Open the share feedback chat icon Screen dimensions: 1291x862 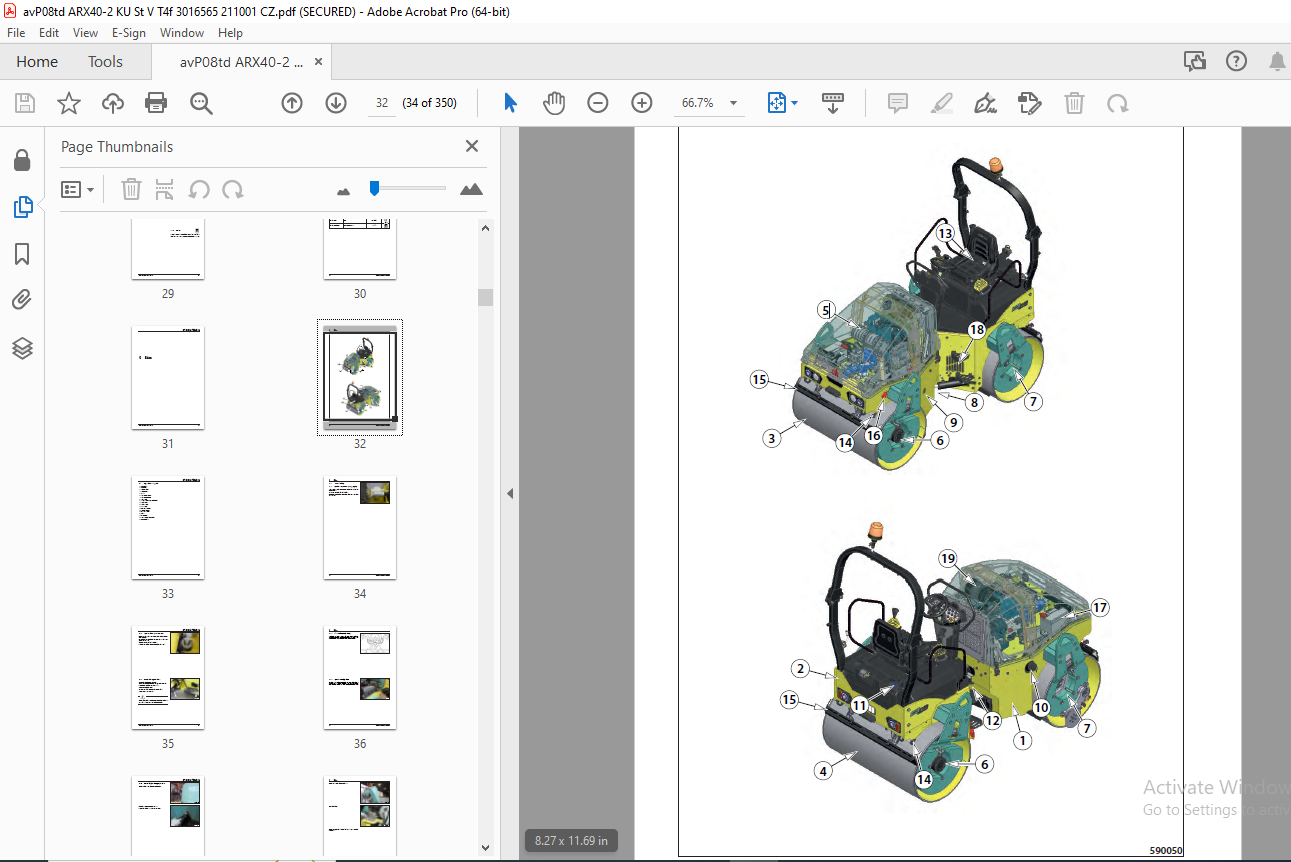1194,62
